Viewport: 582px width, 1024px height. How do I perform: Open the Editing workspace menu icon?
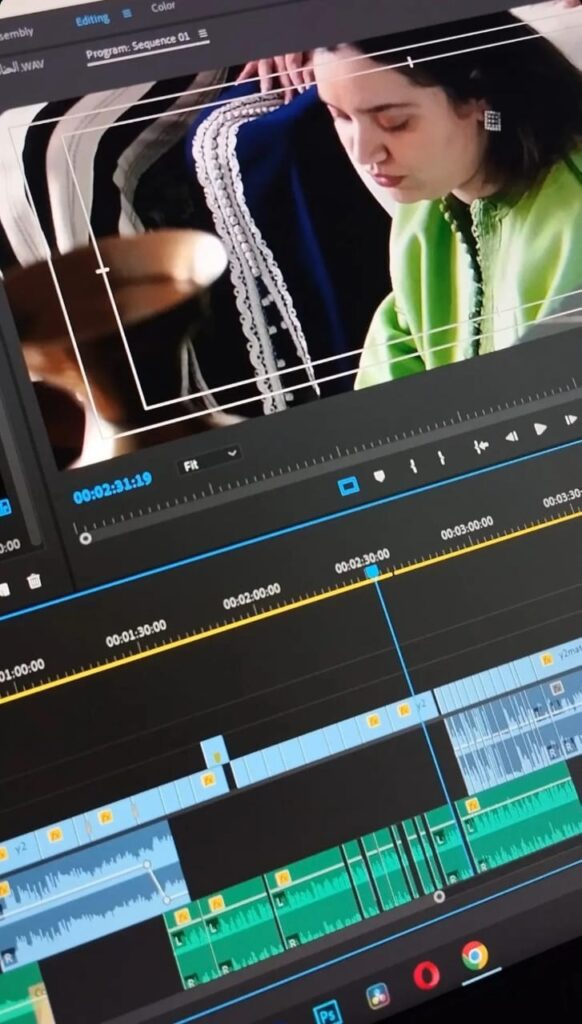(127, 13)
